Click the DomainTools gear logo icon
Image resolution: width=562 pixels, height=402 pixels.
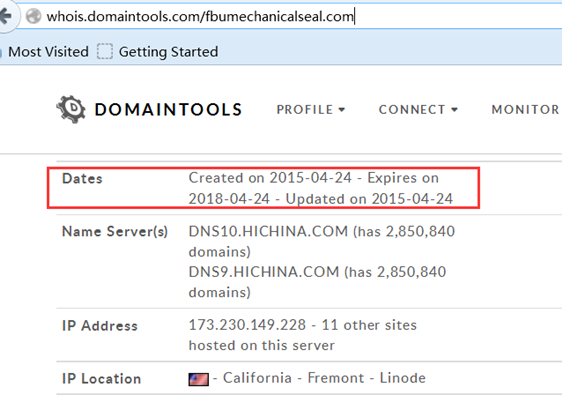tap(71, 109)
